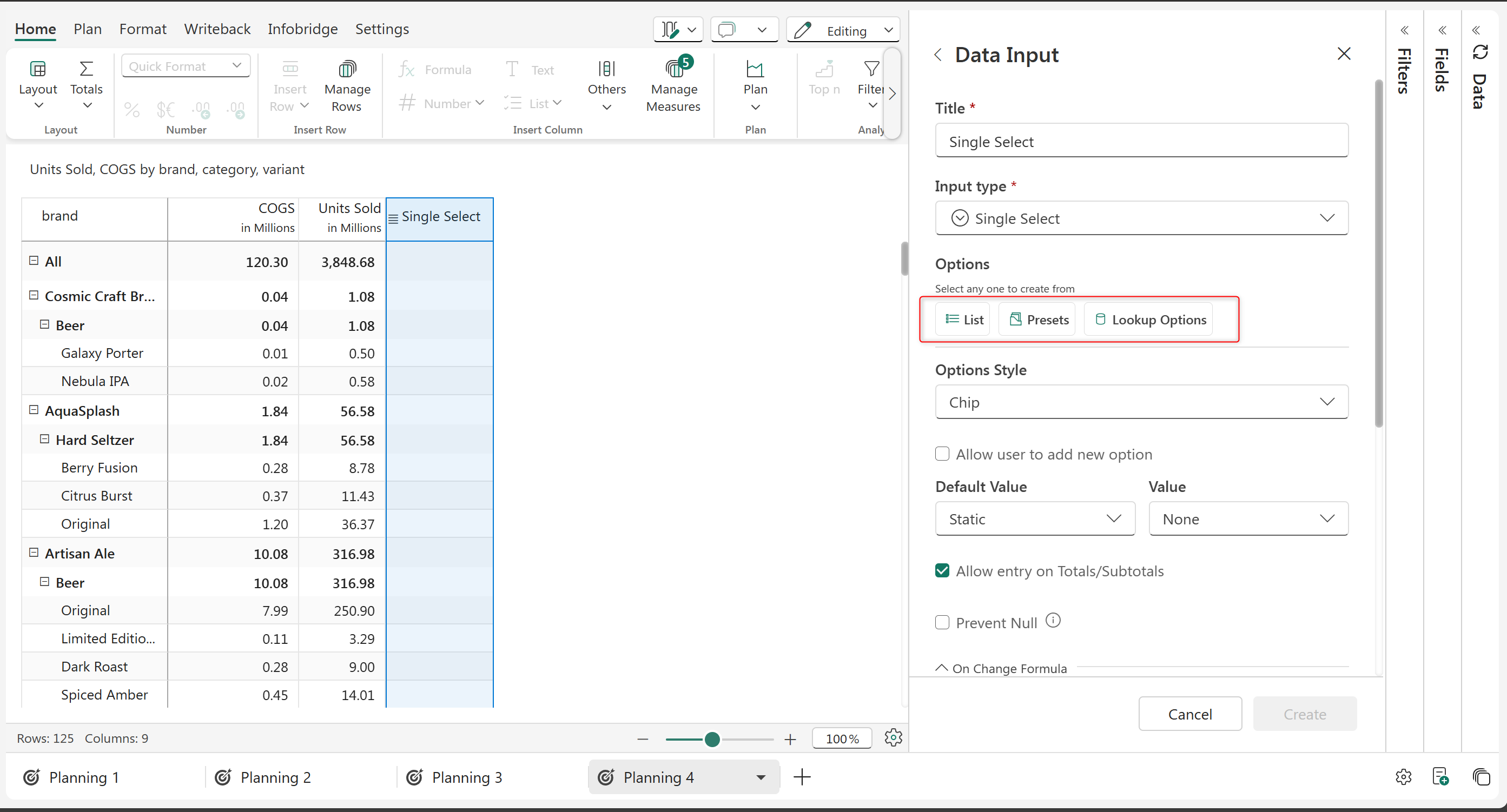
Task: Expand the Options Style Chip dropdown
Action: (1141, 402)
